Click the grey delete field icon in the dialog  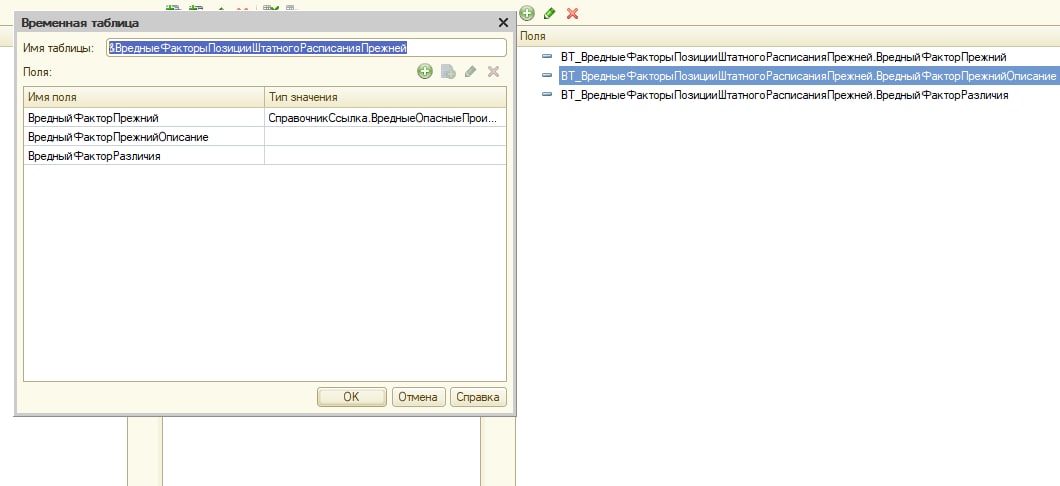(493, 72)
